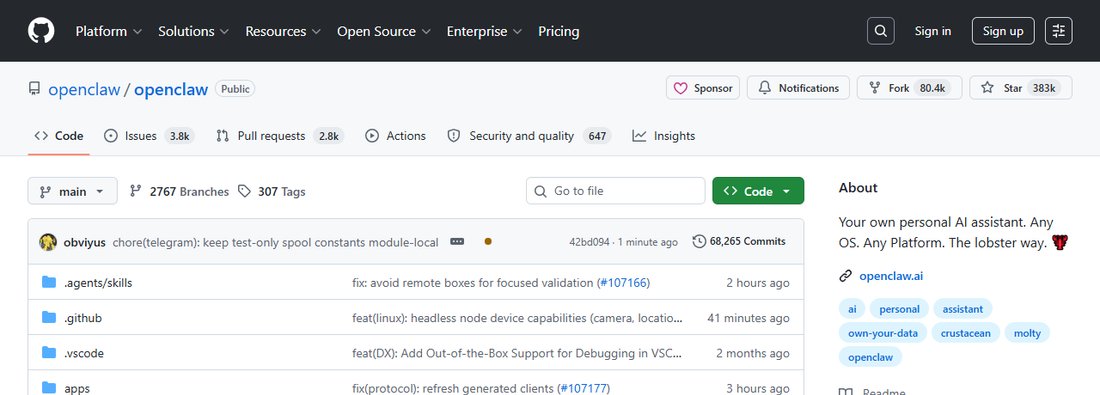Viewport: 1100px width, 395px height.
Task: Open the openclaw owner link
Action: pyautogui.click(x=84, y=89)
